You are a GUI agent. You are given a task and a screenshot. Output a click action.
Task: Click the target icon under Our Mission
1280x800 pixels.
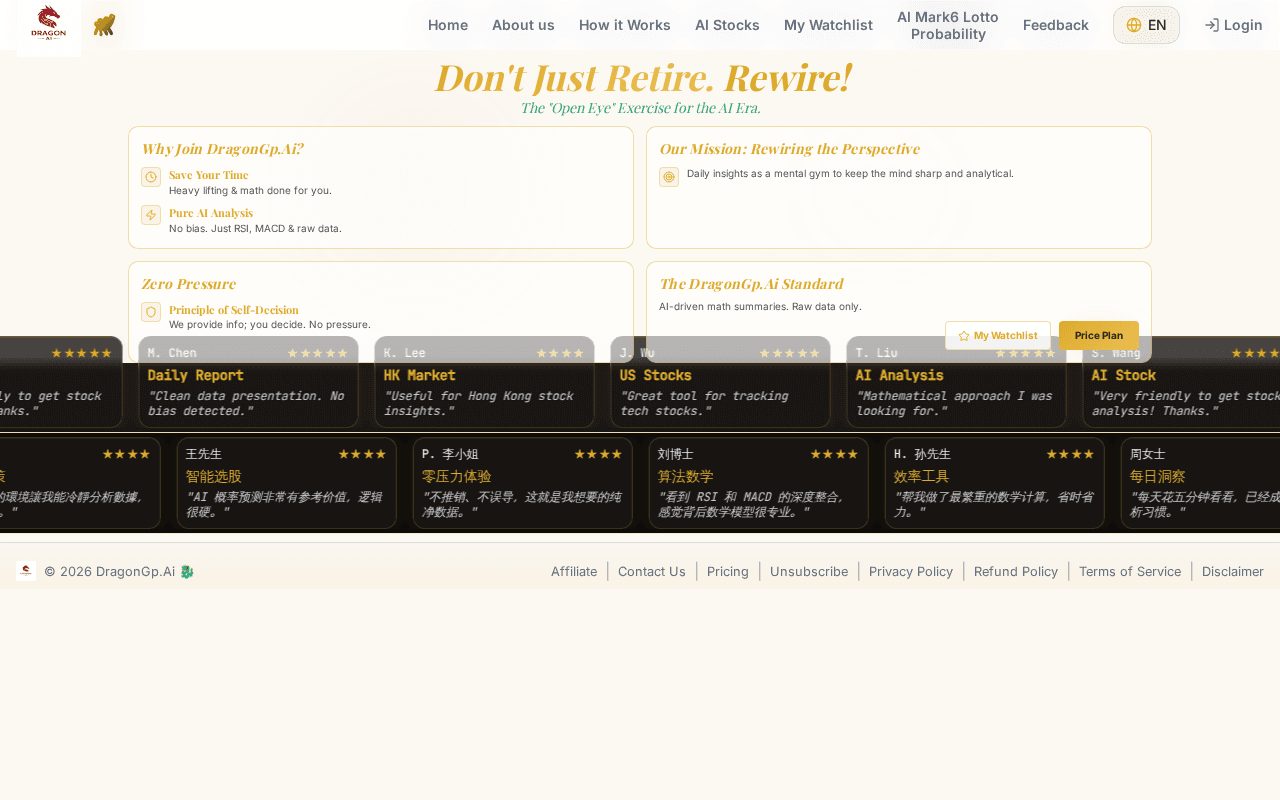click(x=669, y=177)
